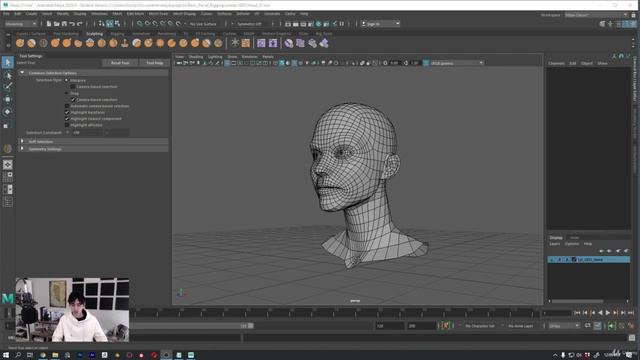
Task: Enable Snap to grids icon
Action: pos(140,24)
